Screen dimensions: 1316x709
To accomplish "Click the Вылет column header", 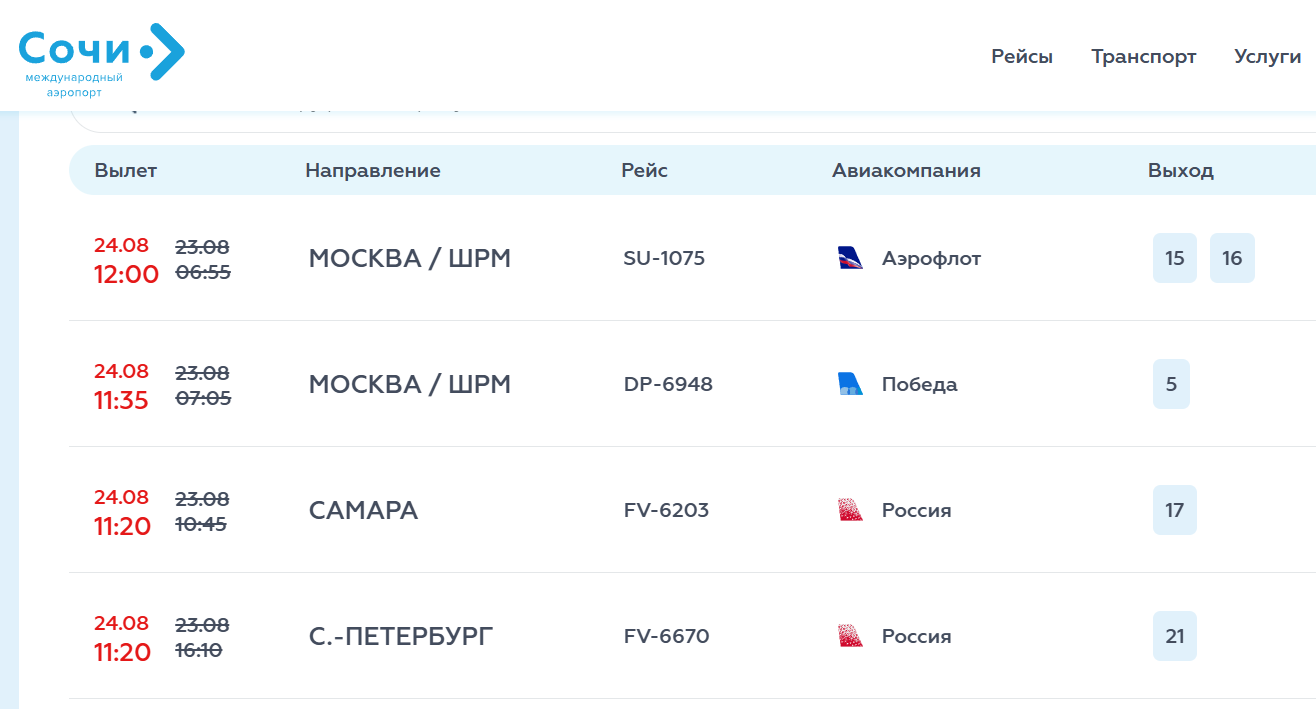I will (x=126, y=170).
